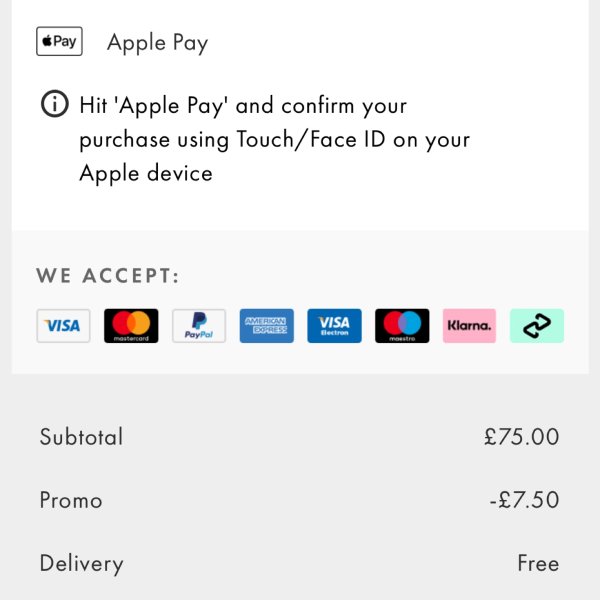
Task: Click the info circle icon
Action: click(x=54, y=104)
